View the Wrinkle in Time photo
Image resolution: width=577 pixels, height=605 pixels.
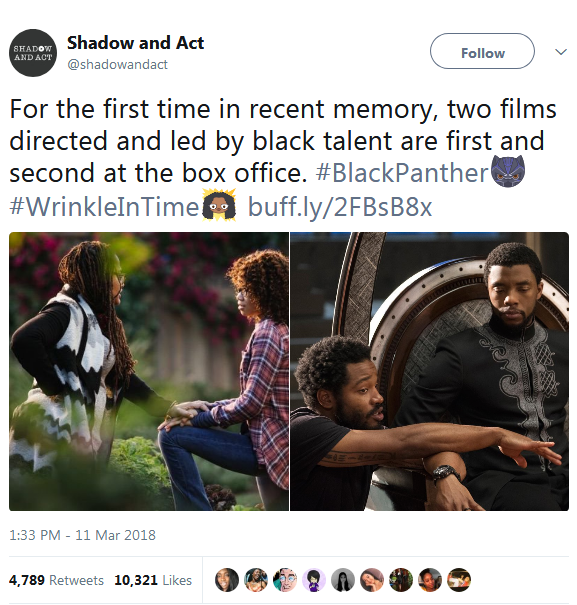tap(149, 371)
